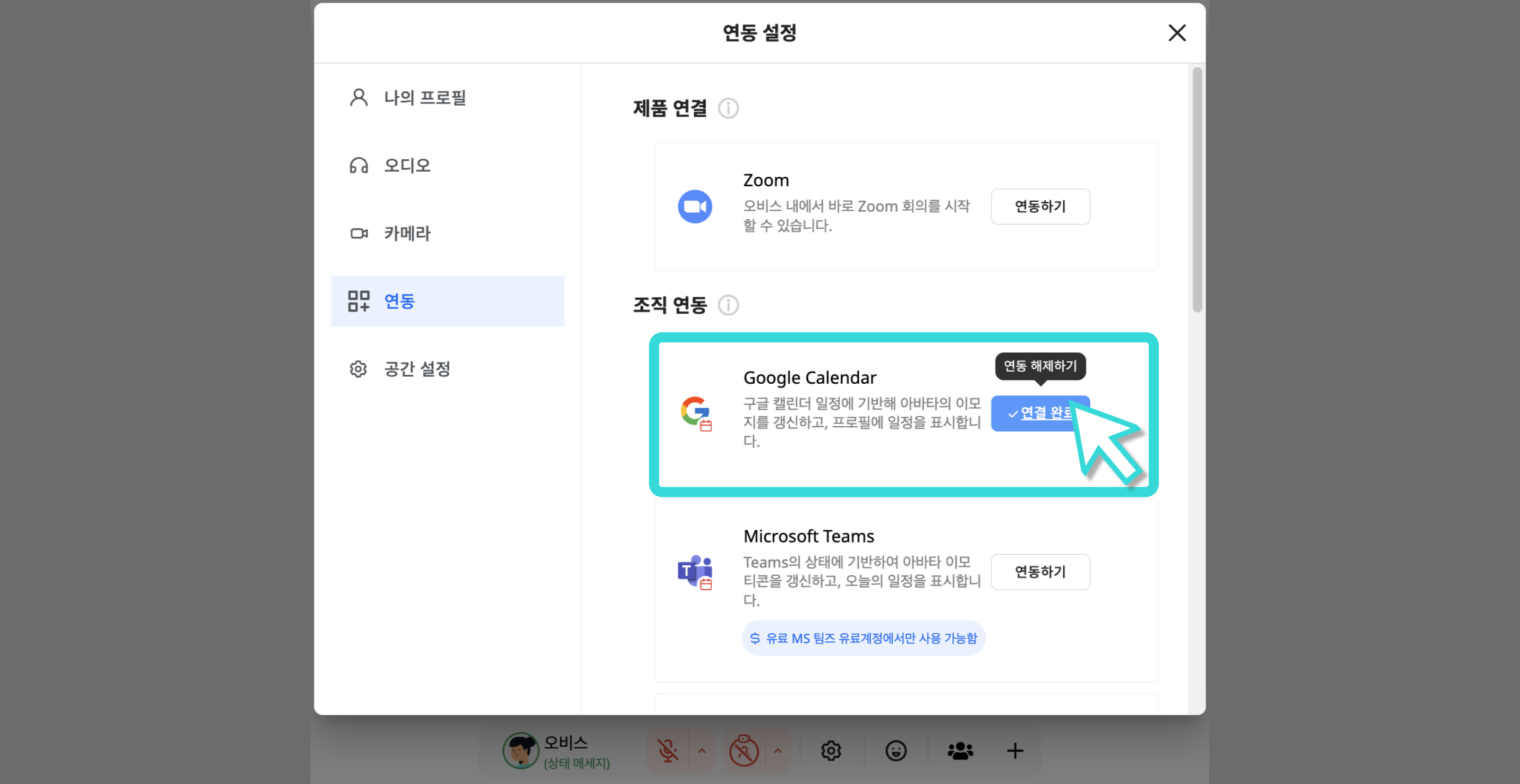Click the Zoom logo icon
Image resolution: width=1520 pixels, height=784 pixels.
[x=695, y=206]
